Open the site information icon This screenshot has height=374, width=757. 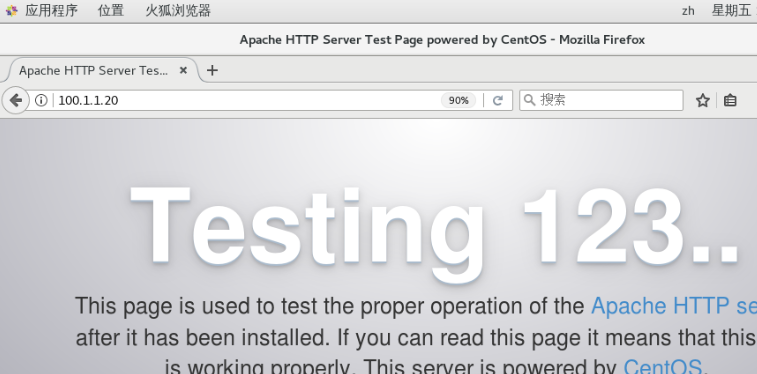(41, 100)
